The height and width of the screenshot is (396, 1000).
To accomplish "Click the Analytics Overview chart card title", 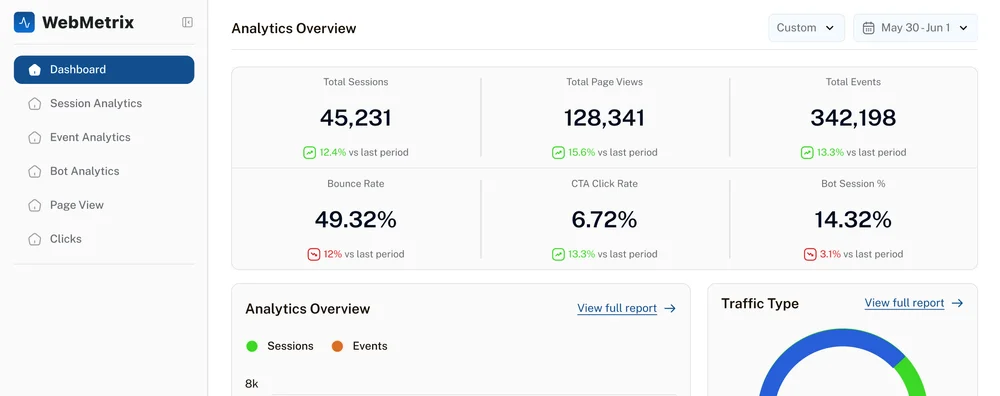I will [307, 309].
